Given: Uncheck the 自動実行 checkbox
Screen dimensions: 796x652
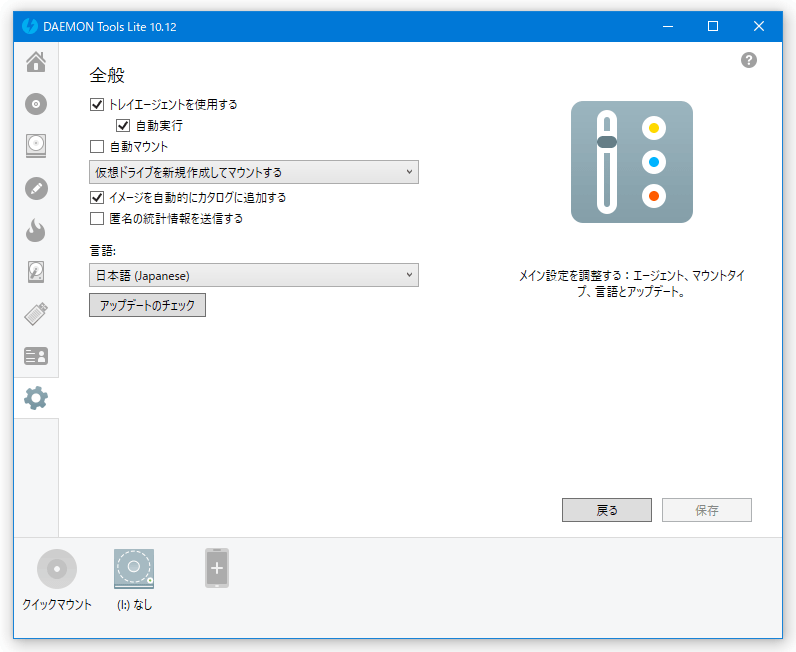Looking at the screenshot, I should click(123, 125).
